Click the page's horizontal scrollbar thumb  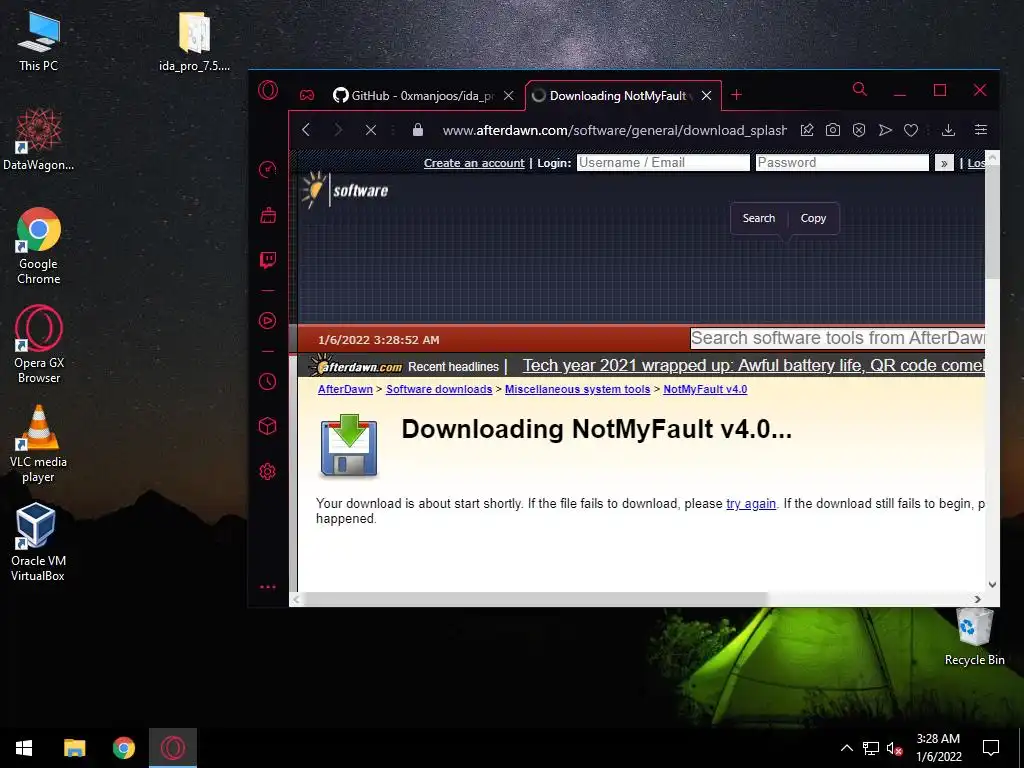pos(536,599)
